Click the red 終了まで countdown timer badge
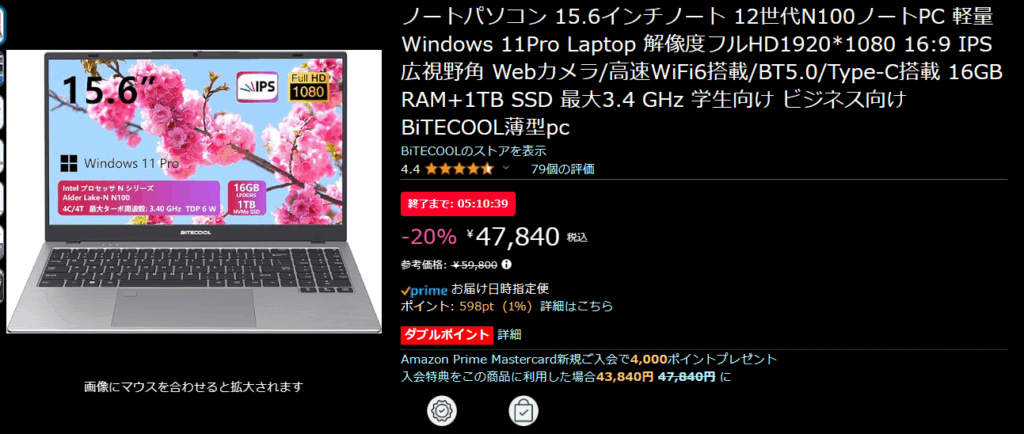 (458, 204)
